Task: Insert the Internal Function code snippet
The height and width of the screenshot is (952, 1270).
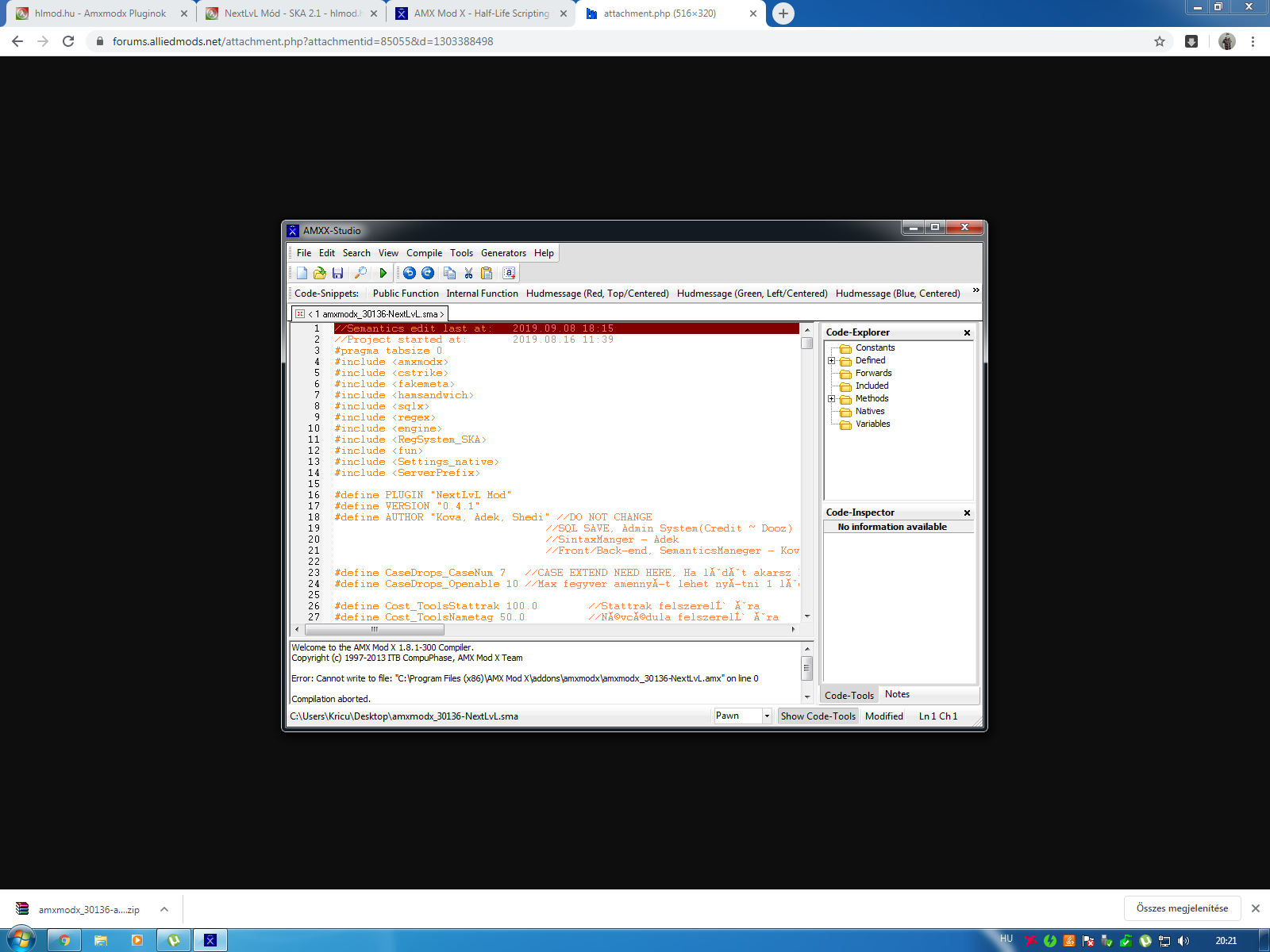Action: coord(482,294)
